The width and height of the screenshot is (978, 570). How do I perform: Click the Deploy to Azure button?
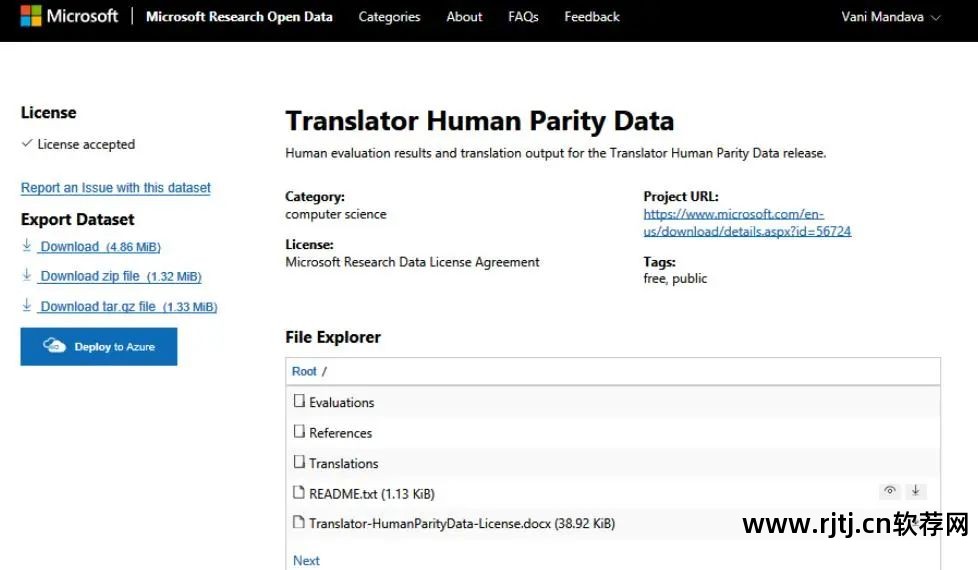pos(99,347)
